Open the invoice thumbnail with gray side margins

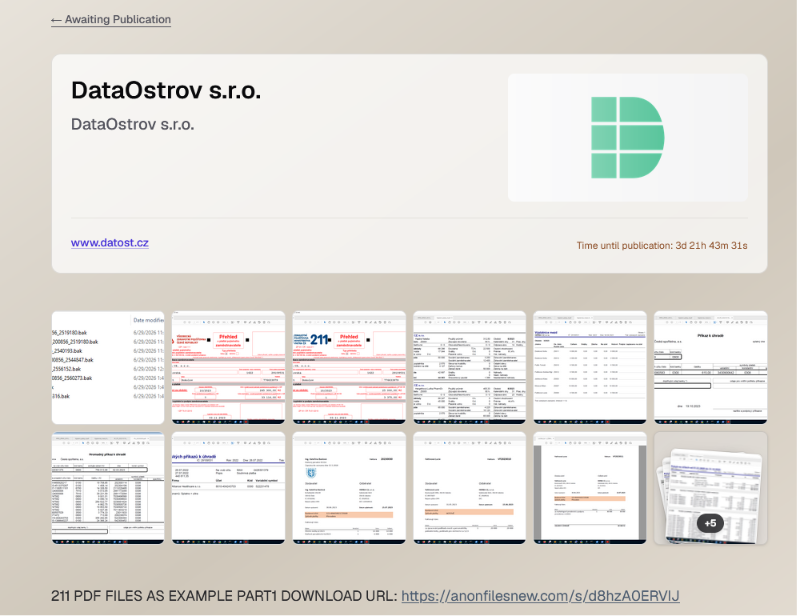click(x=590, y=488)
